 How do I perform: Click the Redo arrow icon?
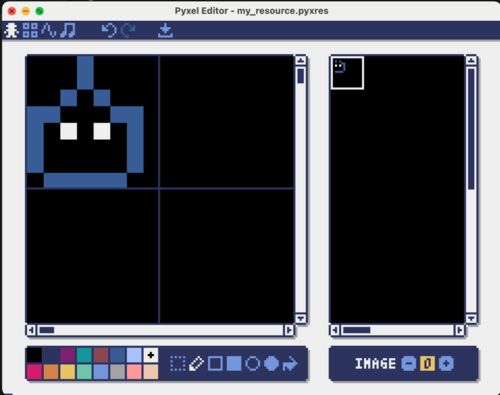pyautogui.click(x=128, y=30)
